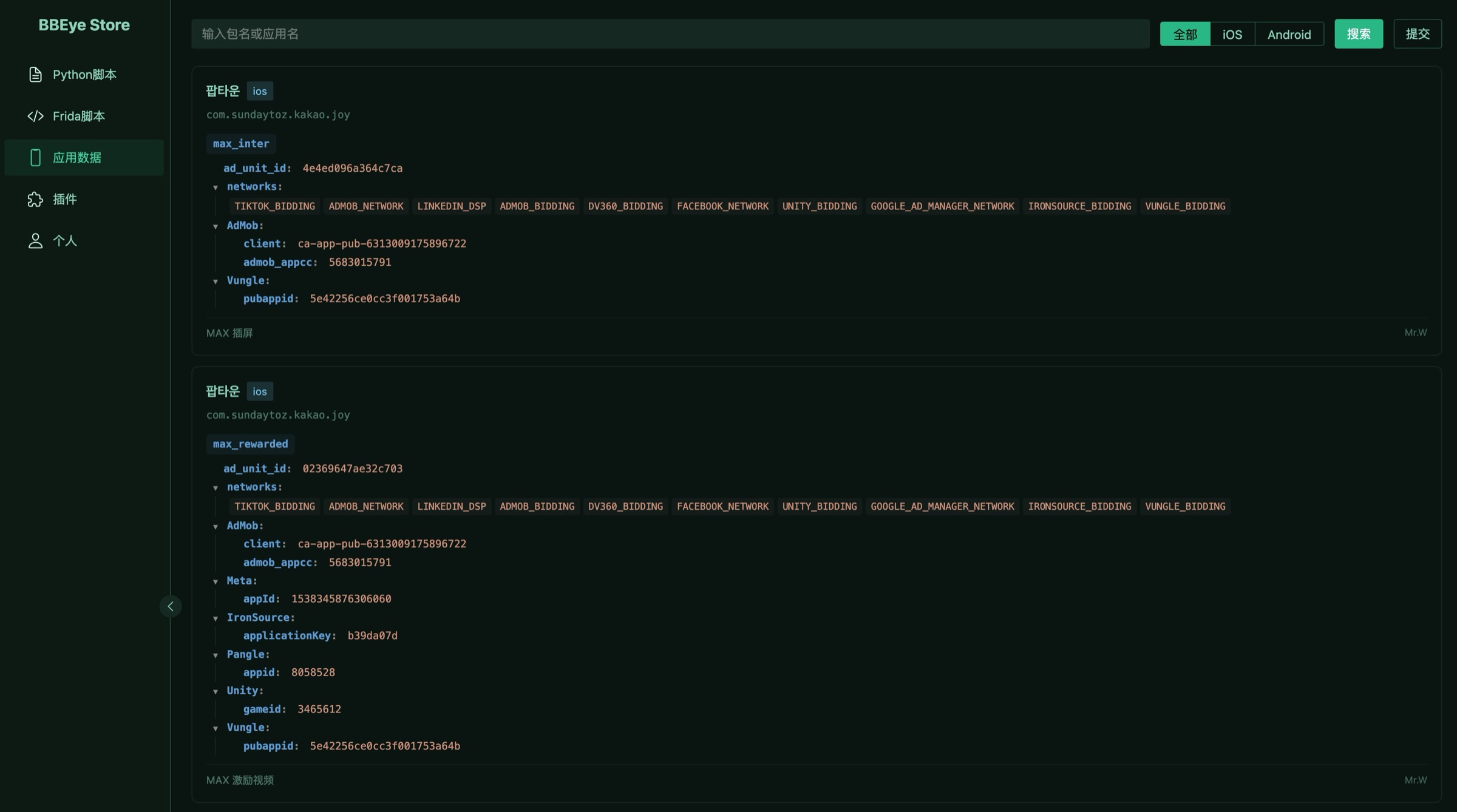The image size is (1457, 812).
Task: Collapse the AdMob section in max_rewarded
Action: 216,526
